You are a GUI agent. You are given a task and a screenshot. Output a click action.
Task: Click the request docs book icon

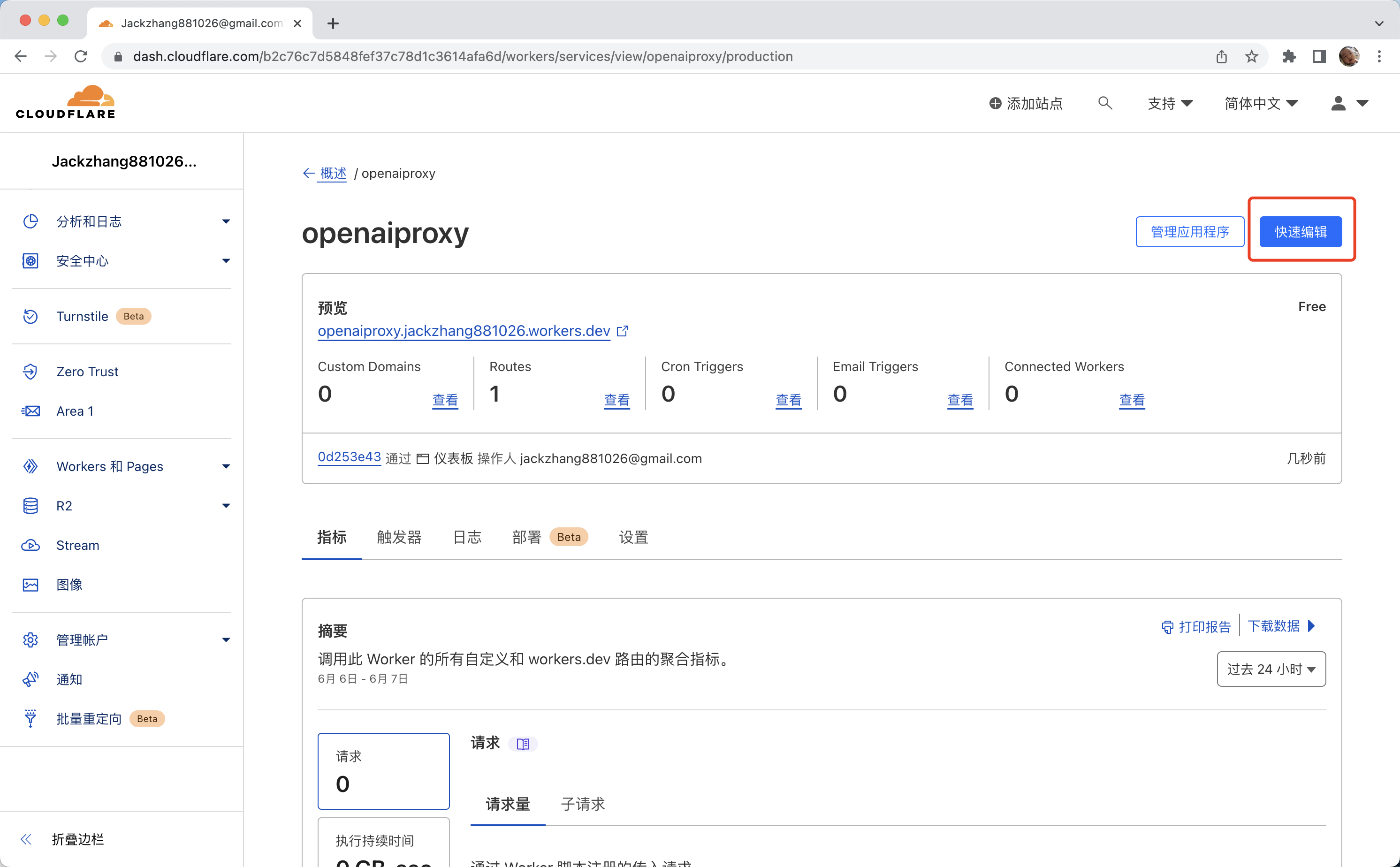click(523, 744)
